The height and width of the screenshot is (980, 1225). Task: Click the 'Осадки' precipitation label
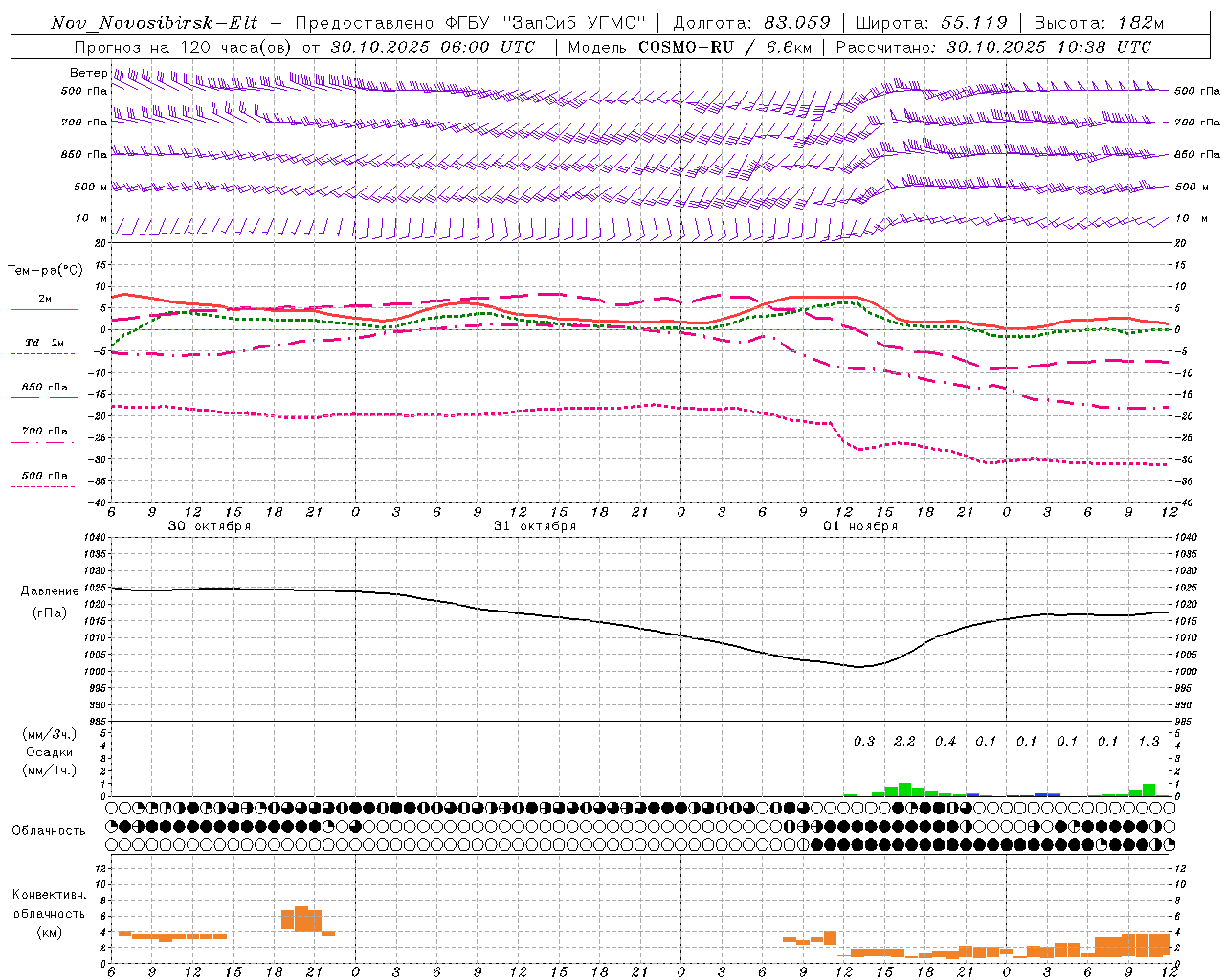(50, 752)
